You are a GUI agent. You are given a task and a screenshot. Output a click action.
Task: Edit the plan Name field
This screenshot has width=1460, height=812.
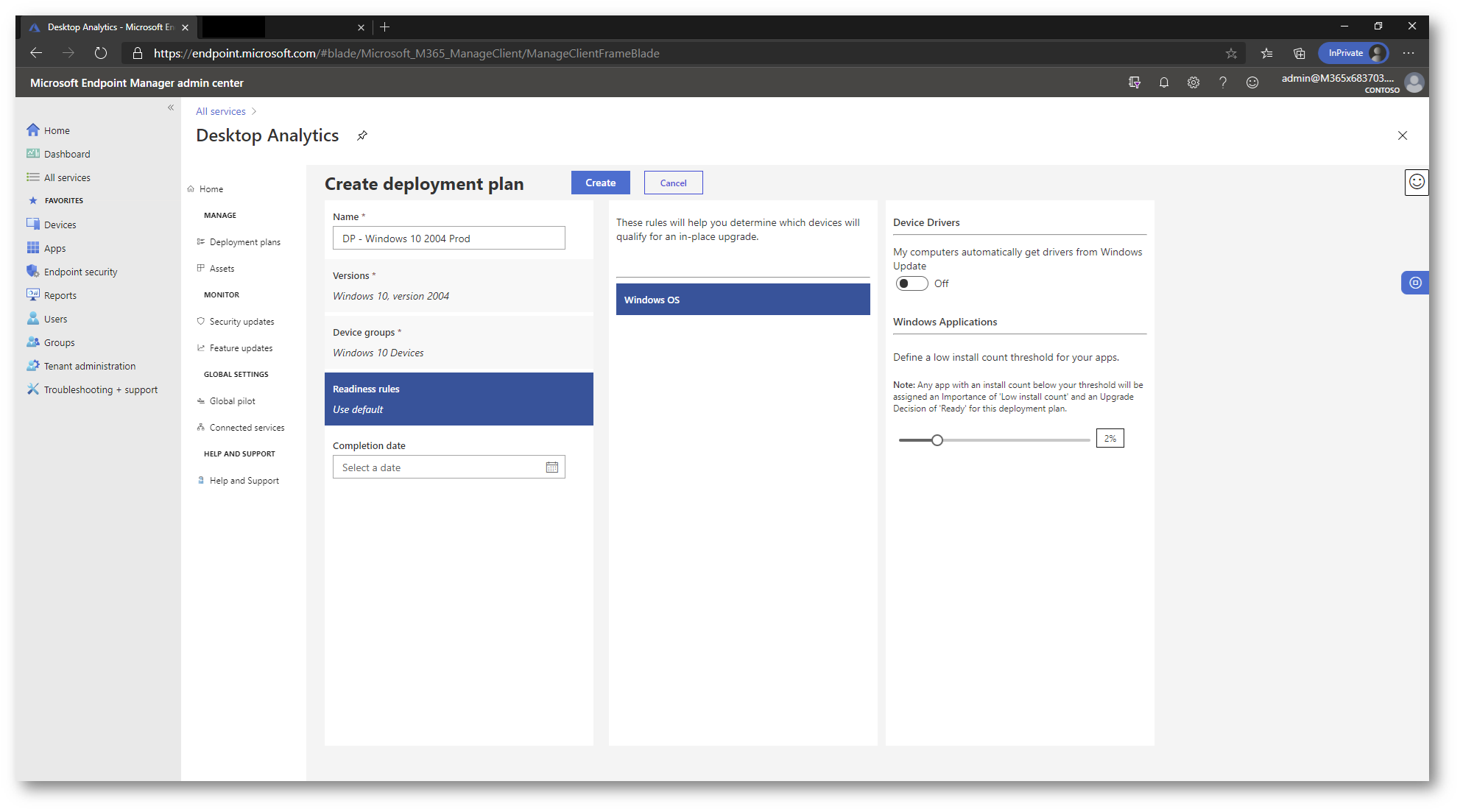point(449,239)
